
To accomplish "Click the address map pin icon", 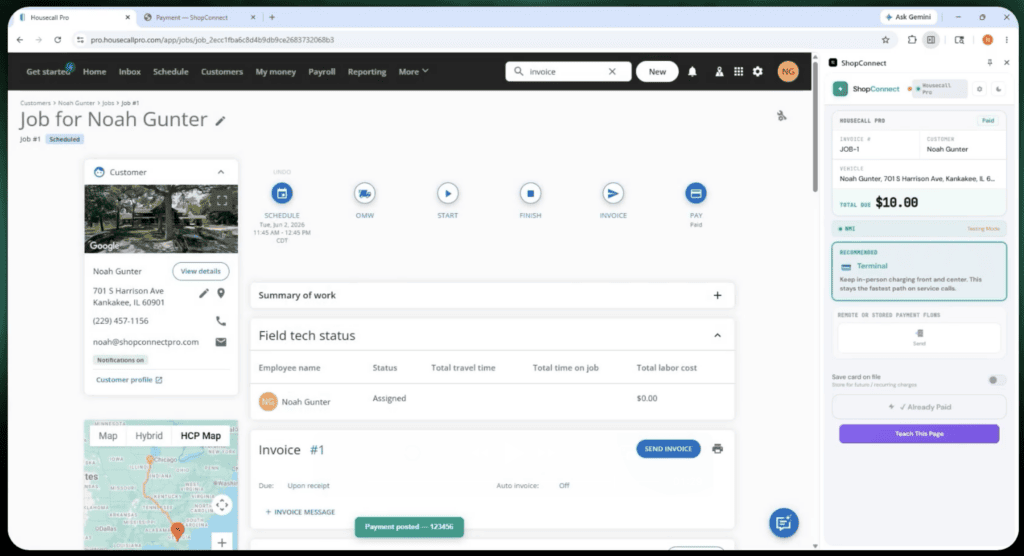I will tap(221, 293).
